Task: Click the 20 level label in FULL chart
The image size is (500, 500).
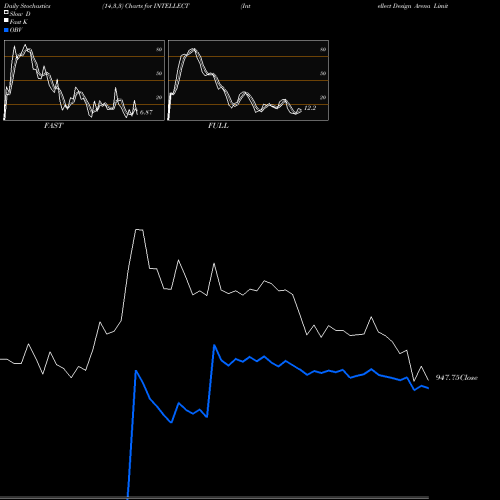Action: coord(323,97)
